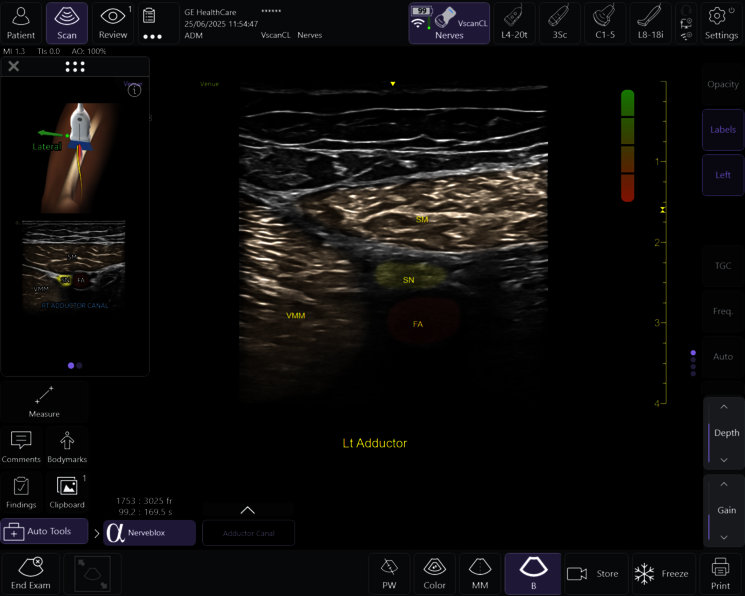
Task: Switch to Color Doppler mode
Action: 434,574
